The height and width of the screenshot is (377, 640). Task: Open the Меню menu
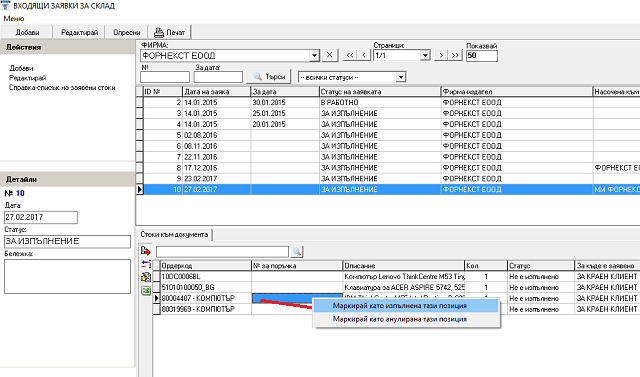pos(14,18)
